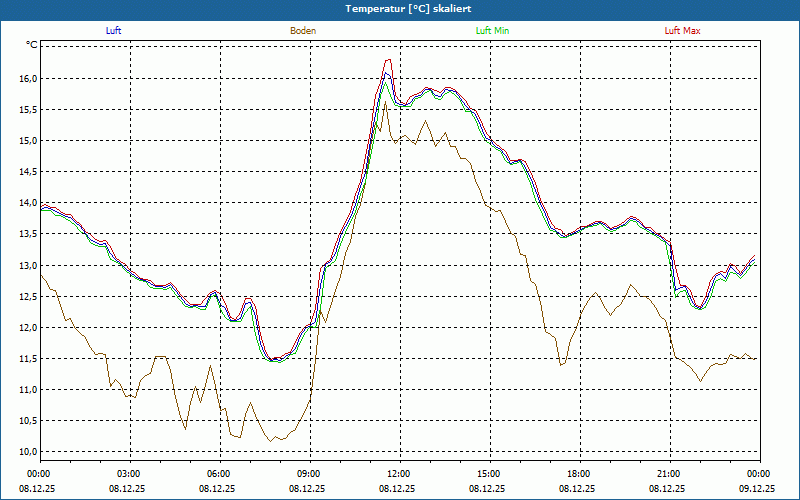Click the chart title Temperatur [°C] skaliert
The width and height of the screenshot is (800, 500).
(400, 8)
